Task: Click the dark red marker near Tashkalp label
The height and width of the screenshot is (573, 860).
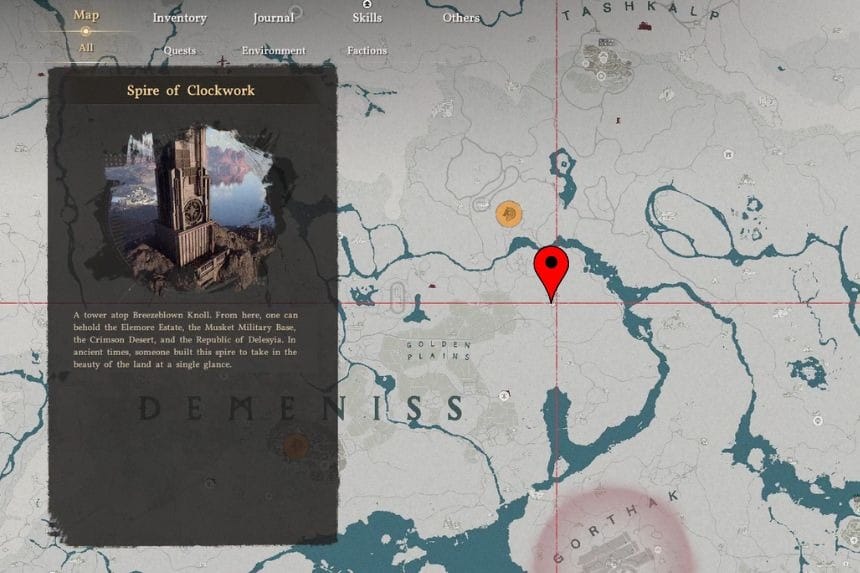Action: (x=645, y=24)
